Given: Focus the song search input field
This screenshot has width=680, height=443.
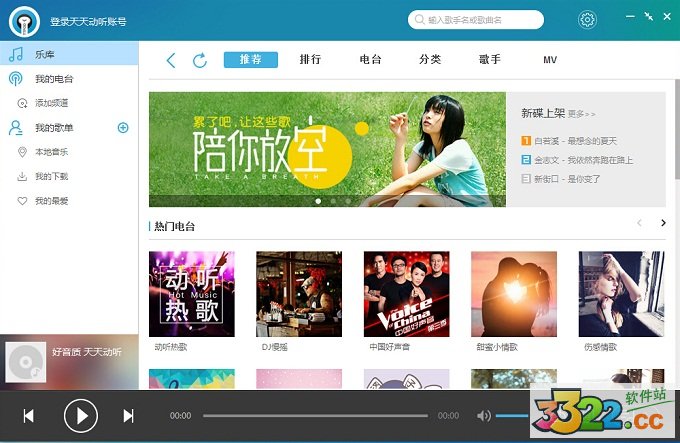Looking at the screenshot, I should pyautogui.click(x=476, y=20).
